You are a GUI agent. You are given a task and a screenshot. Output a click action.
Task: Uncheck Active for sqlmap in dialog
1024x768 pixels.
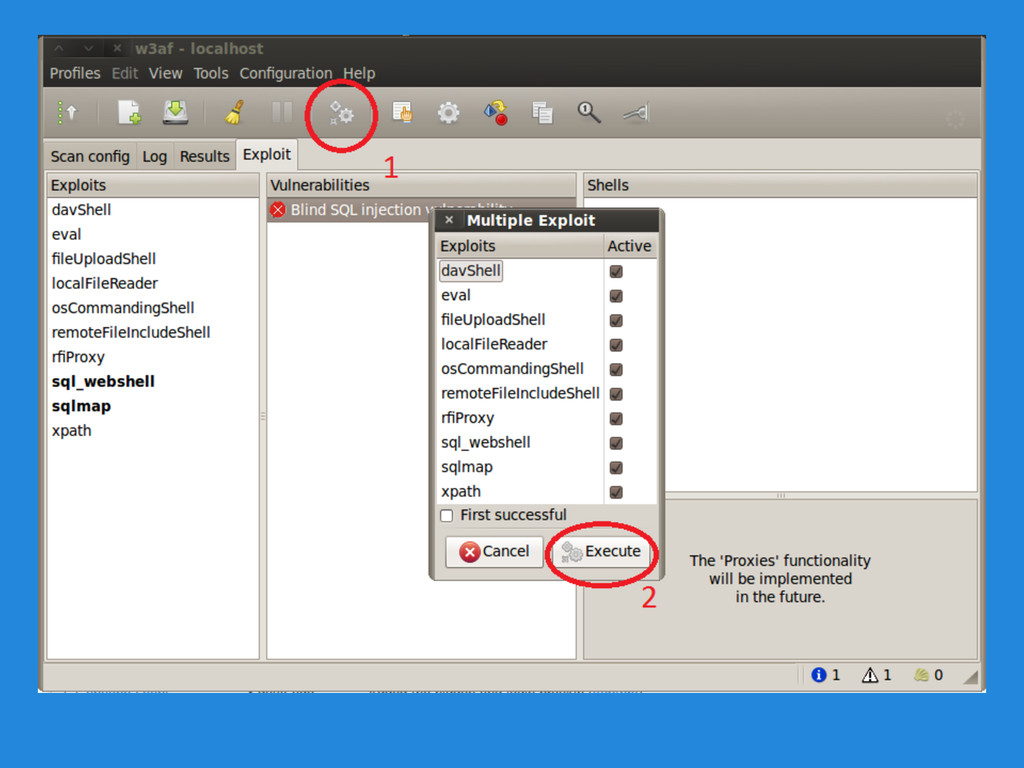[616, 468]
